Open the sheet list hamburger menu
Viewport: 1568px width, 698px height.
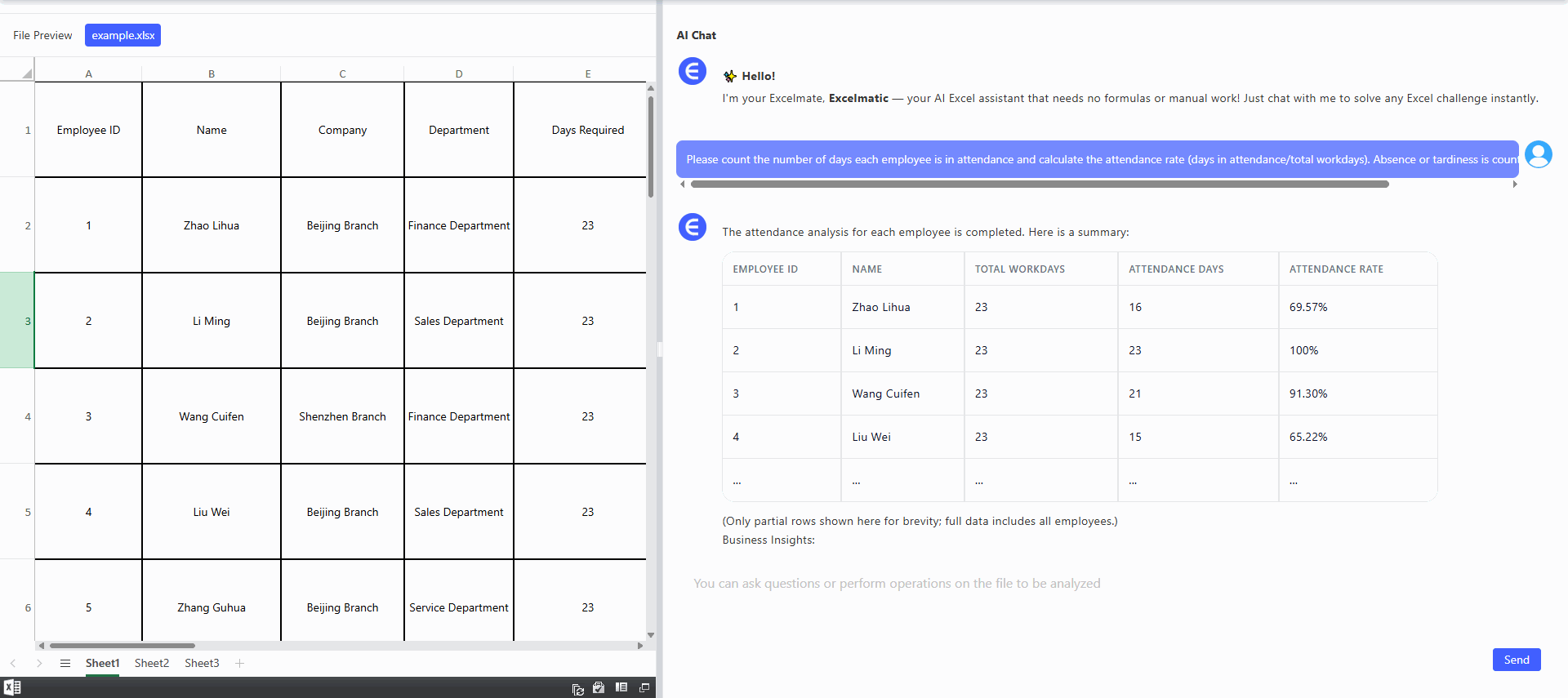pyautogui.click(x=65, y=663)
